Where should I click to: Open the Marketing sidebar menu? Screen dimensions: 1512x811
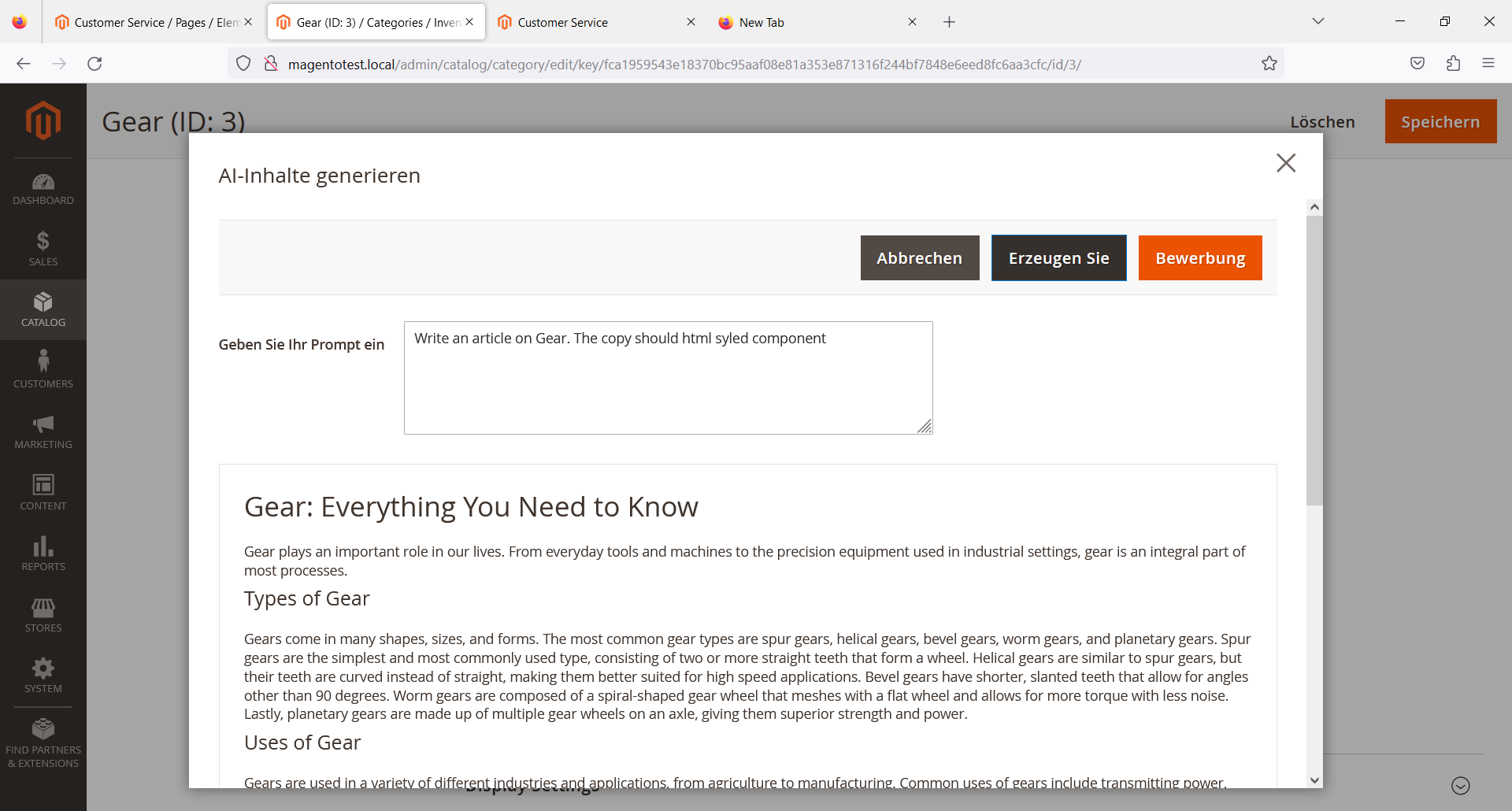pyautogui.click(x=43, y=430)
